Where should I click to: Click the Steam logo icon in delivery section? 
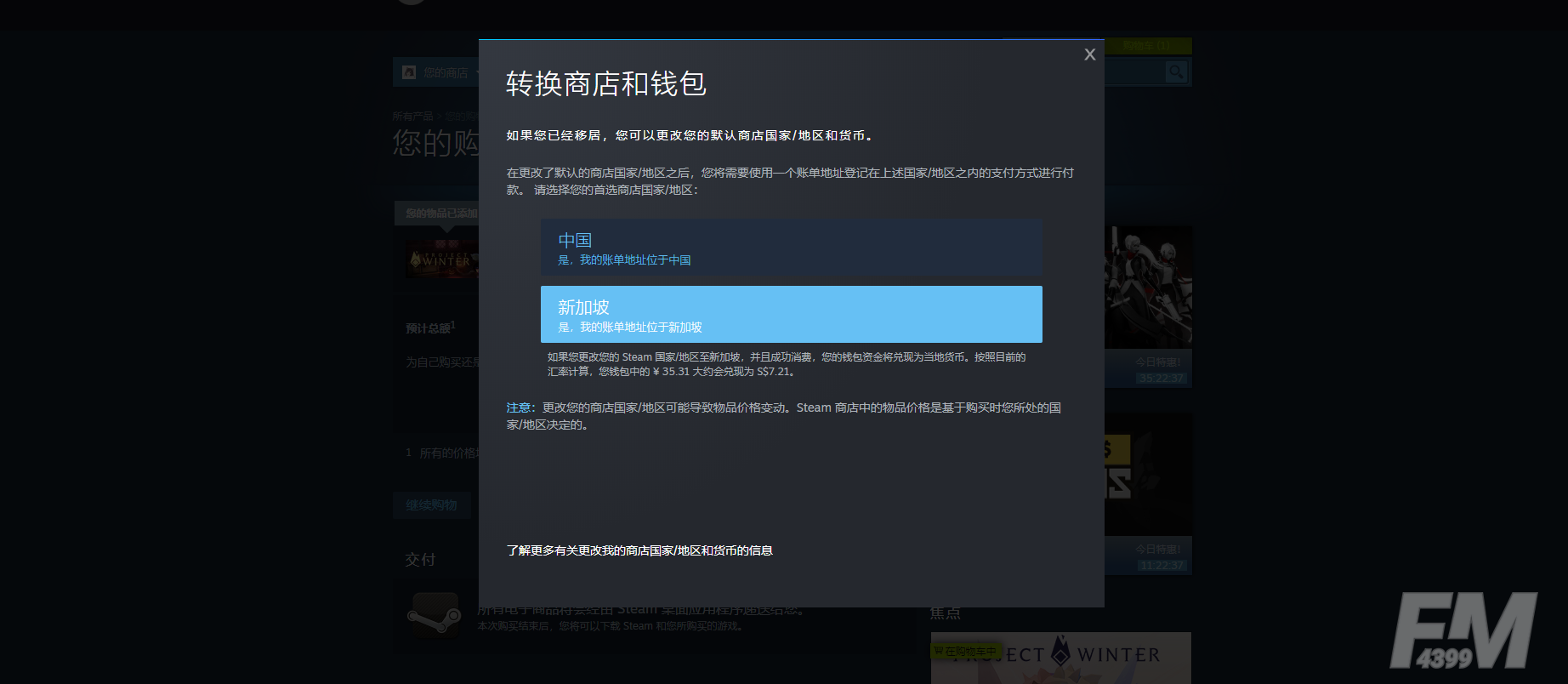(x=435, y=616)
